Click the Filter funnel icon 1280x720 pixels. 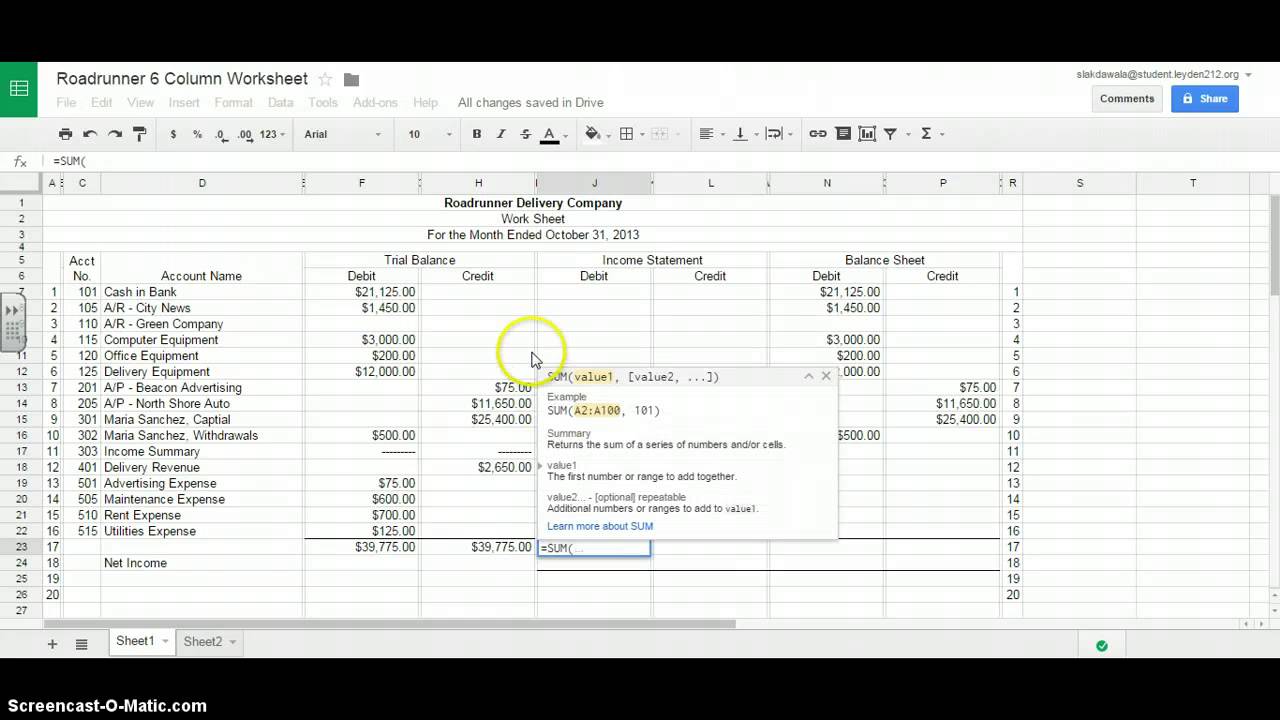[x=890, y=134]
